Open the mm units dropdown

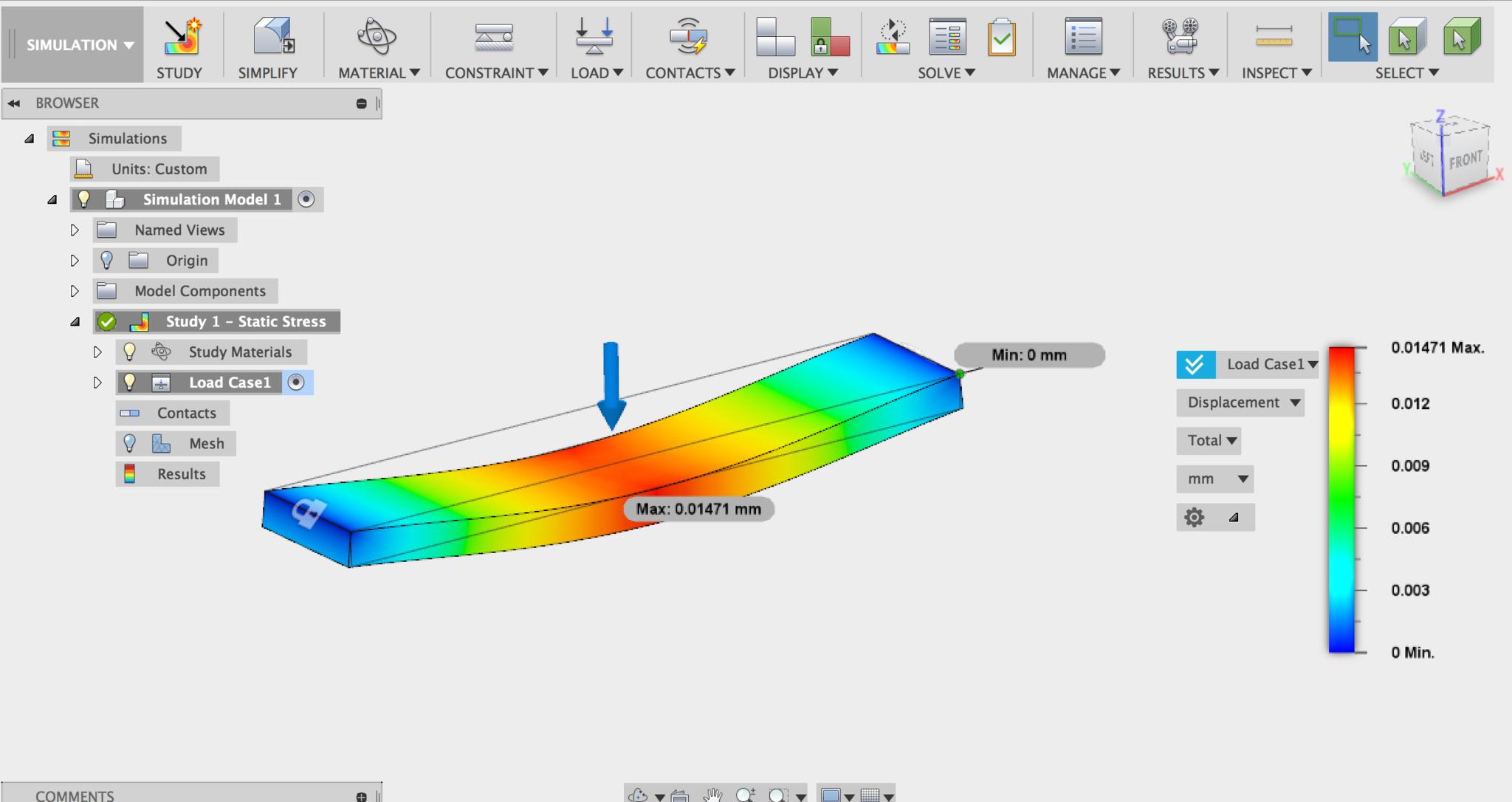tap(1216, 479)
